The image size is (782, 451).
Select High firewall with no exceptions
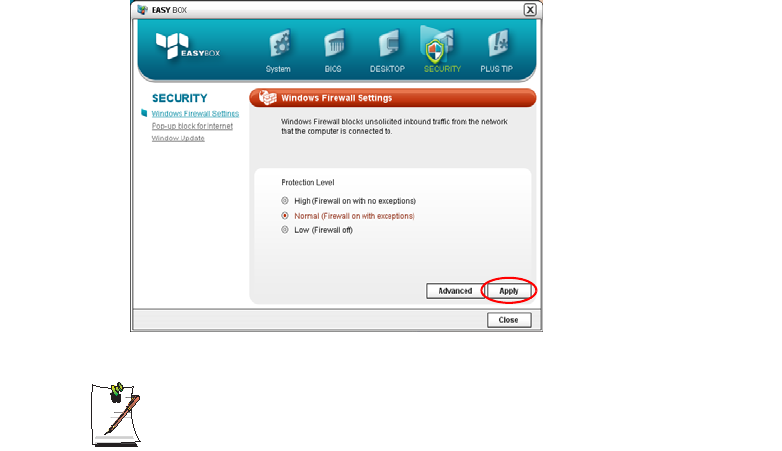(x=285, y=201)
